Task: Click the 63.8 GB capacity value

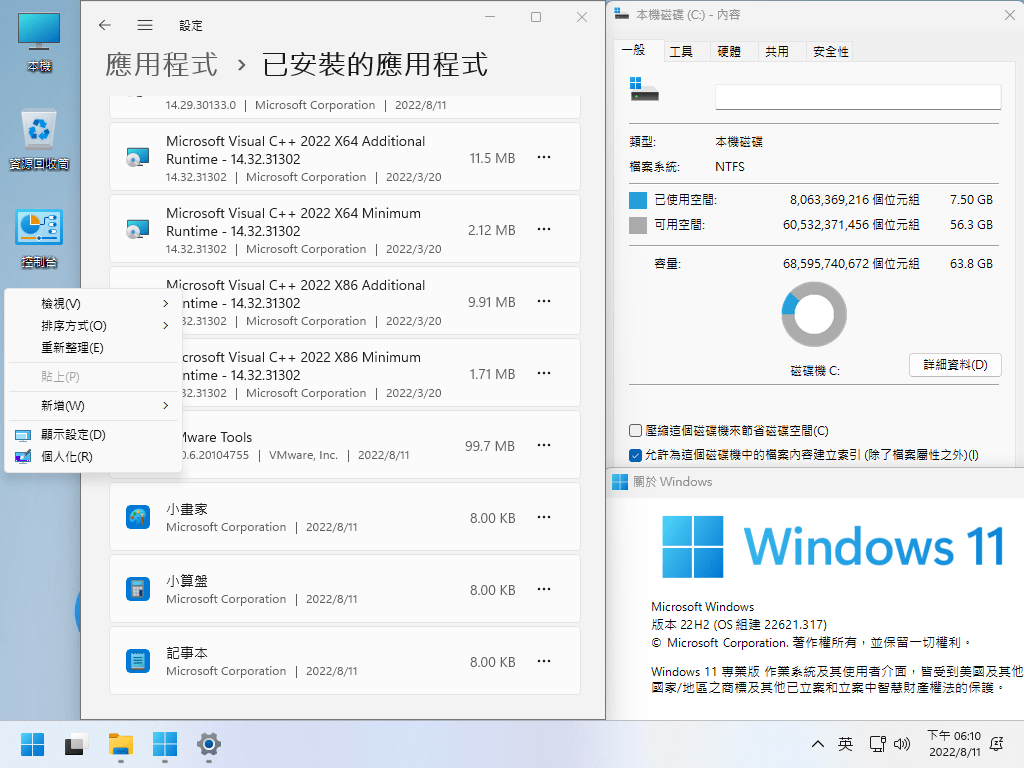Action: pos(971,264)
